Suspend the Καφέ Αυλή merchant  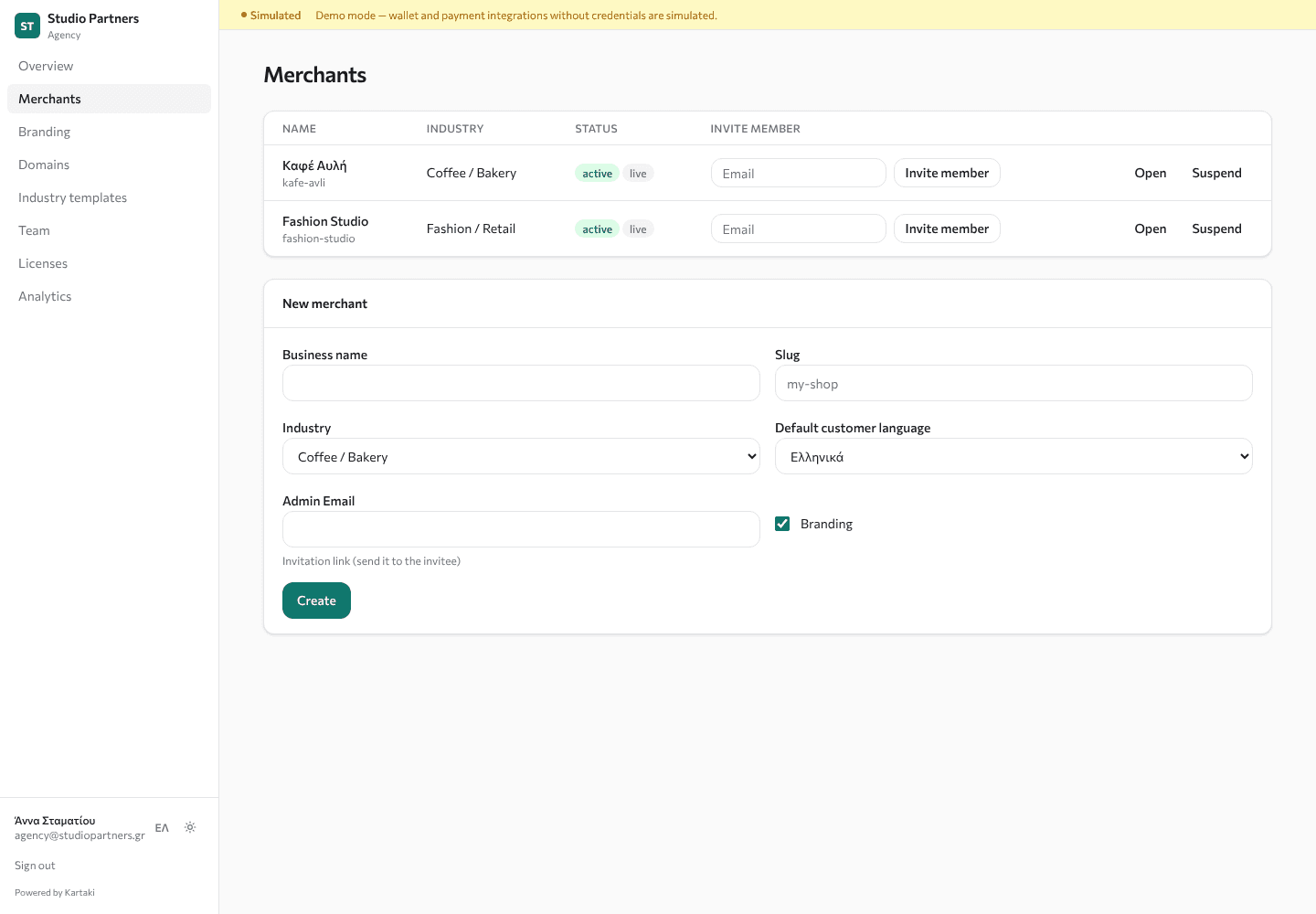[x=1216, y=173]
